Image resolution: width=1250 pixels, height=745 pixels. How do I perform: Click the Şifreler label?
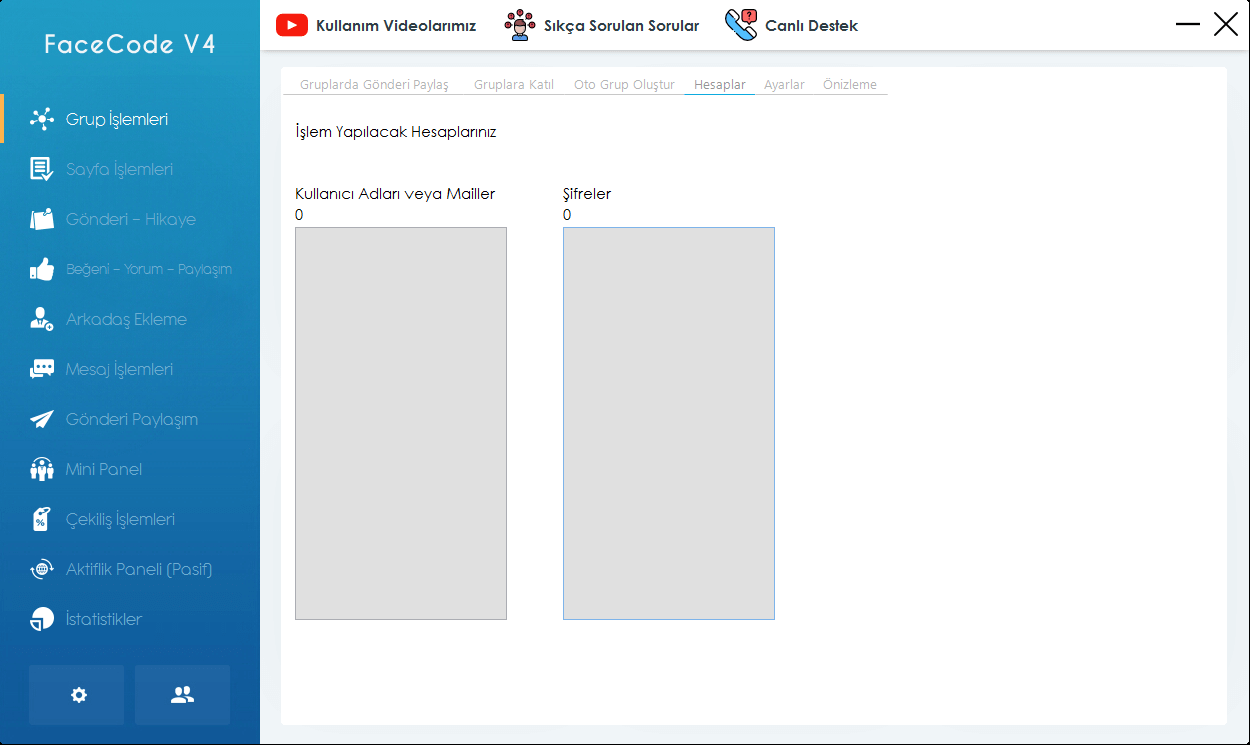587,194
